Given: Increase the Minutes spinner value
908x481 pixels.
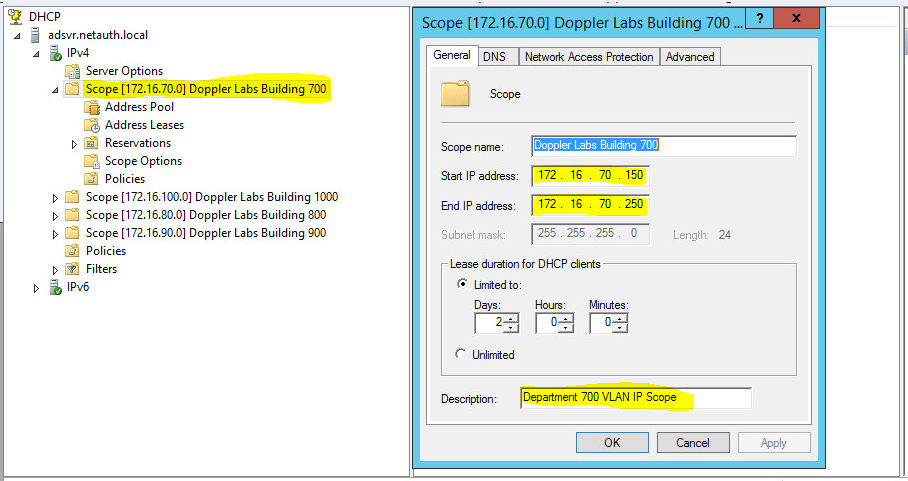Looking at the screenshot, I should [x=620, y=318].
